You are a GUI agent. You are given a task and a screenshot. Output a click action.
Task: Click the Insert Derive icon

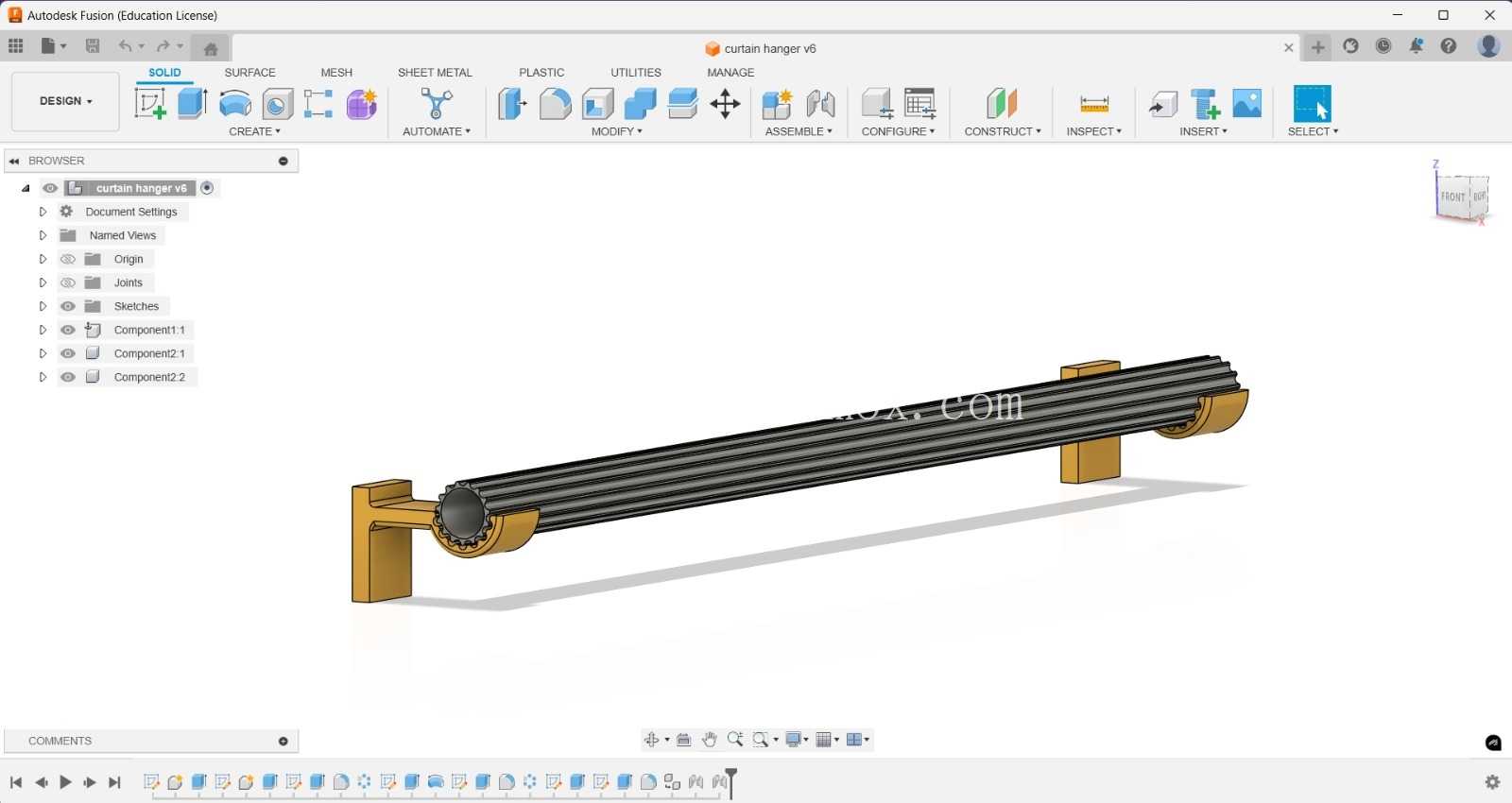click(1163, 103)
